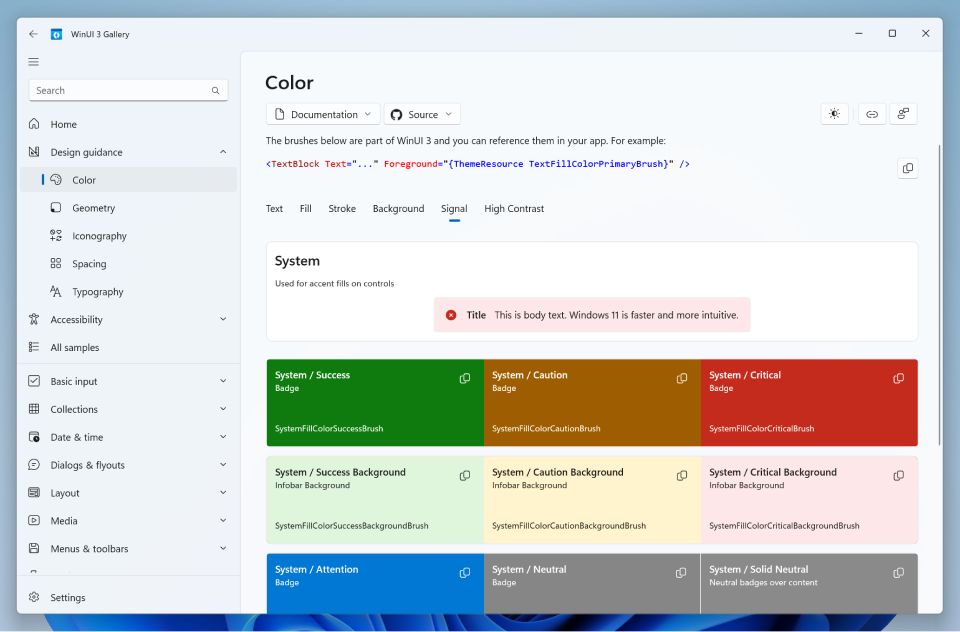This screenshot has width=960, height=632.
Task: Copy the SystemFillColorSuccessBrush badge color
Action: coord(464,378)
